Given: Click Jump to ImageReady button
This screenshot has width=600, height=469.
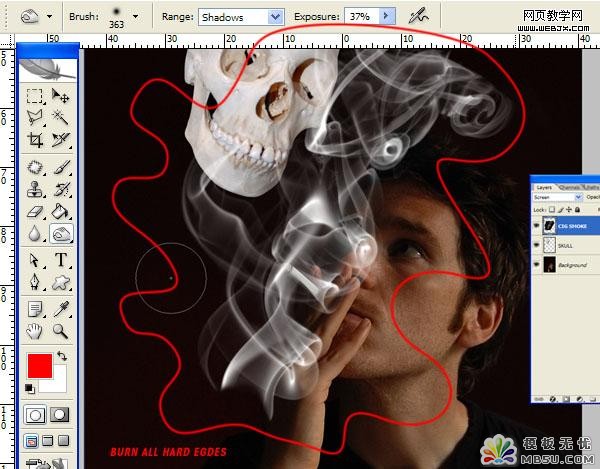Looking at the screenshot, I should [47, 464].
